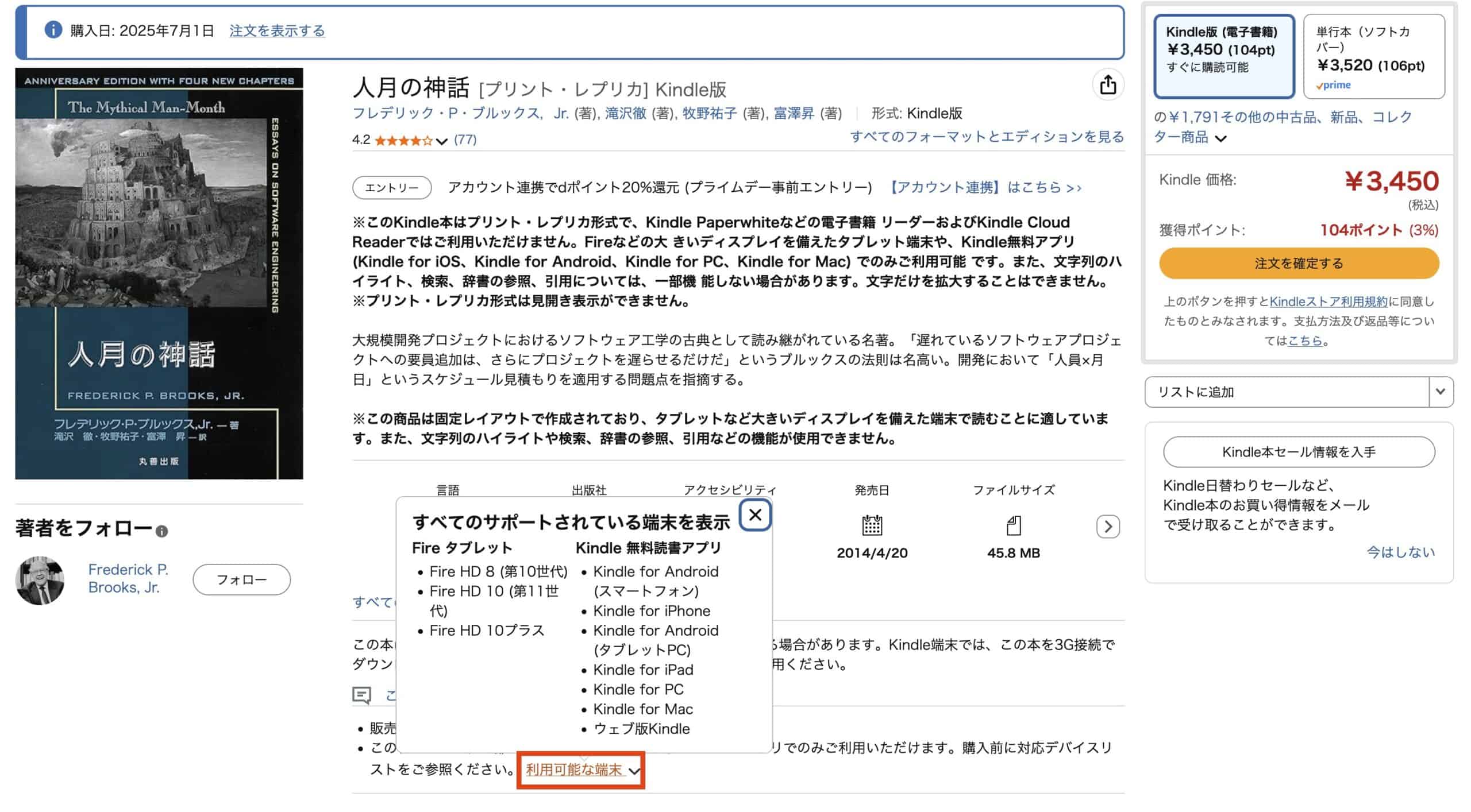Open author link 富澤昇
The height and width of the screenshot is (812, 1471).
click(794, 113)
